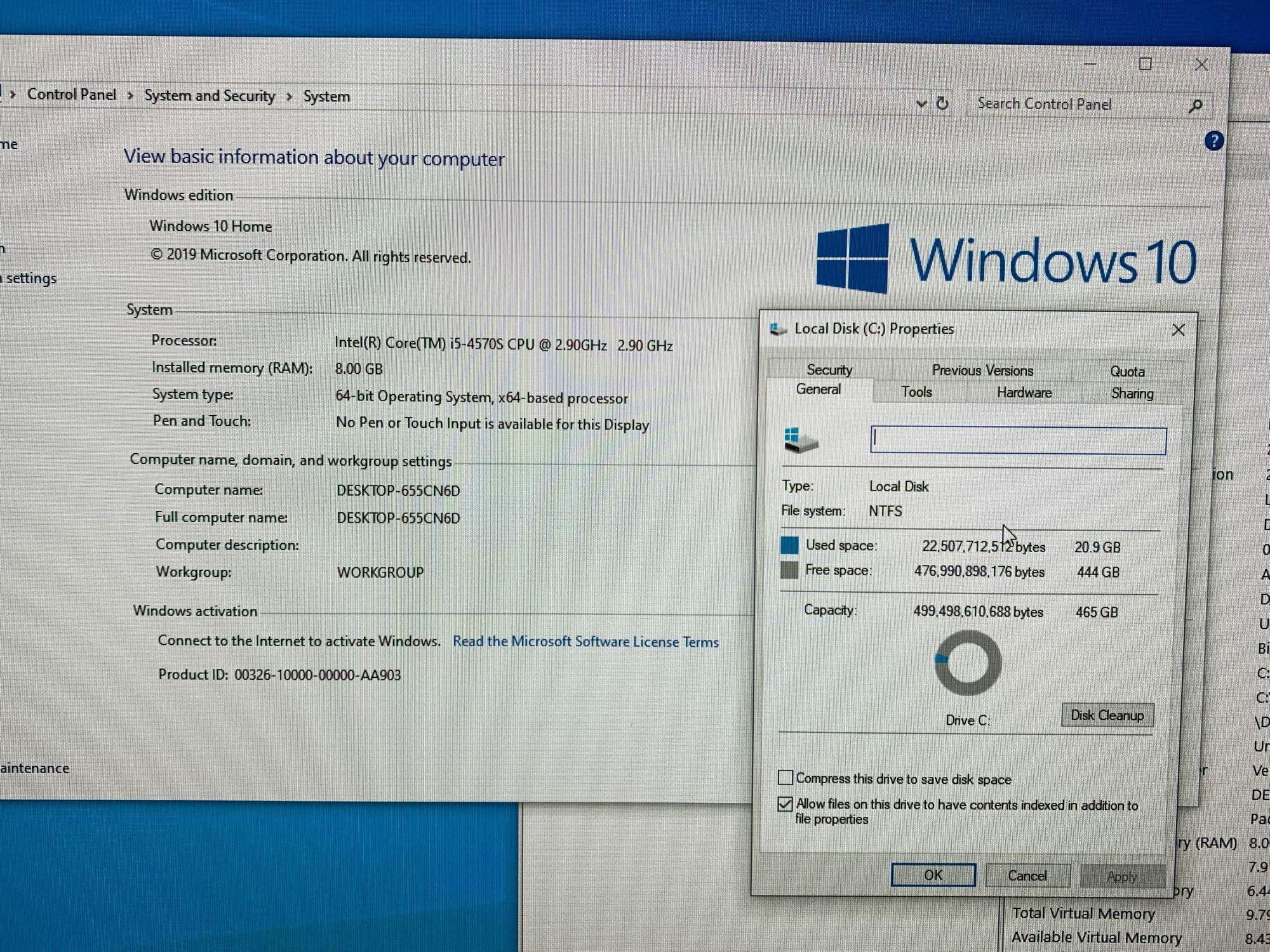
Task: Uncheck Allow files to have contents indexed
Action: (785, 804)
